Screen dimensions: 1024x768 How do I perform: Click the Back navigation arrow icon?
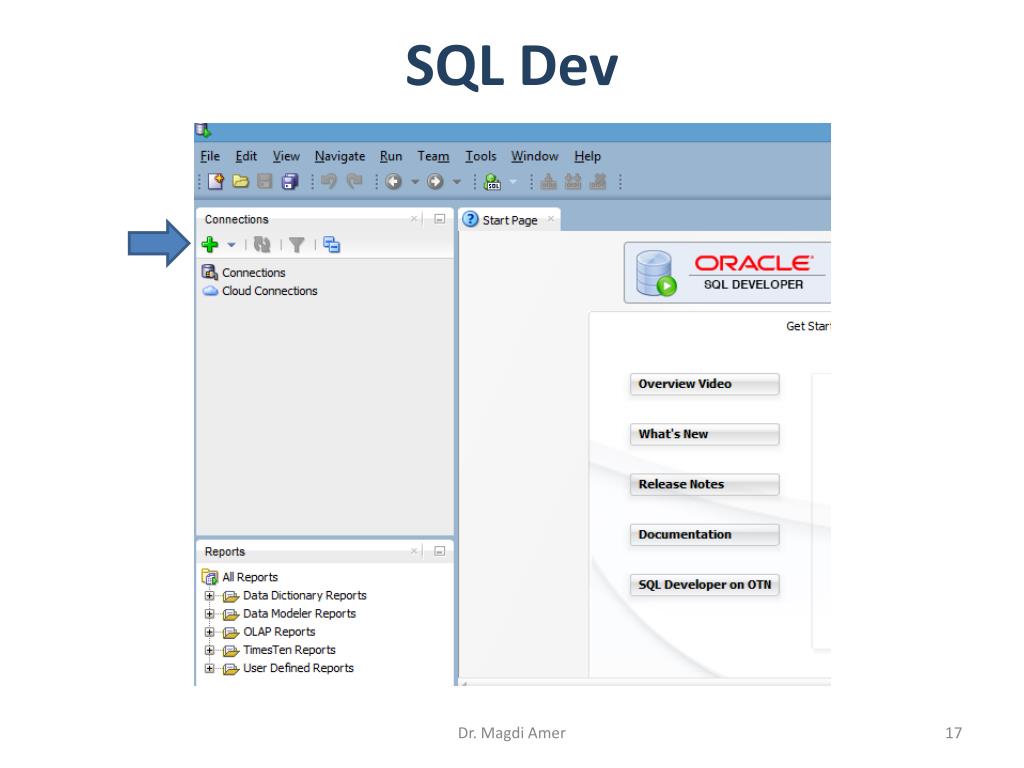pos(393,182)
